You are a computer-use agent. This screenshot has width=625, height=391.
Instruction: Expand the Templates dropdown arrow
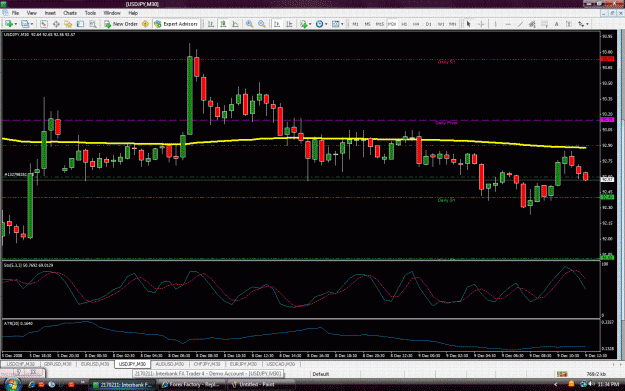pyautogui.click(x=342, y=24)
